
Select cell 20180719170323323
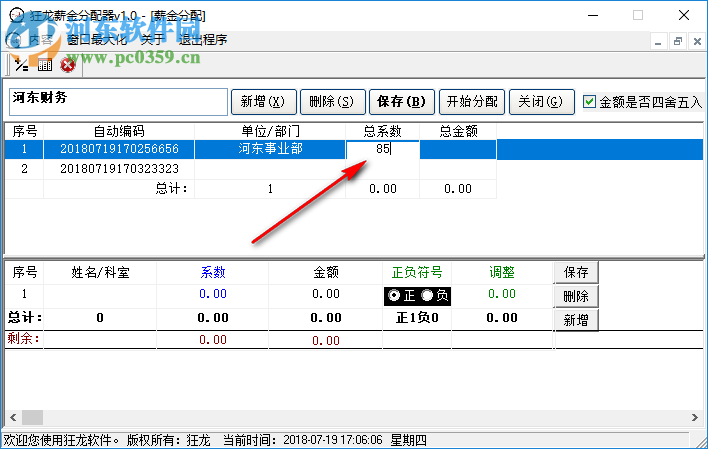pos(119,169)
